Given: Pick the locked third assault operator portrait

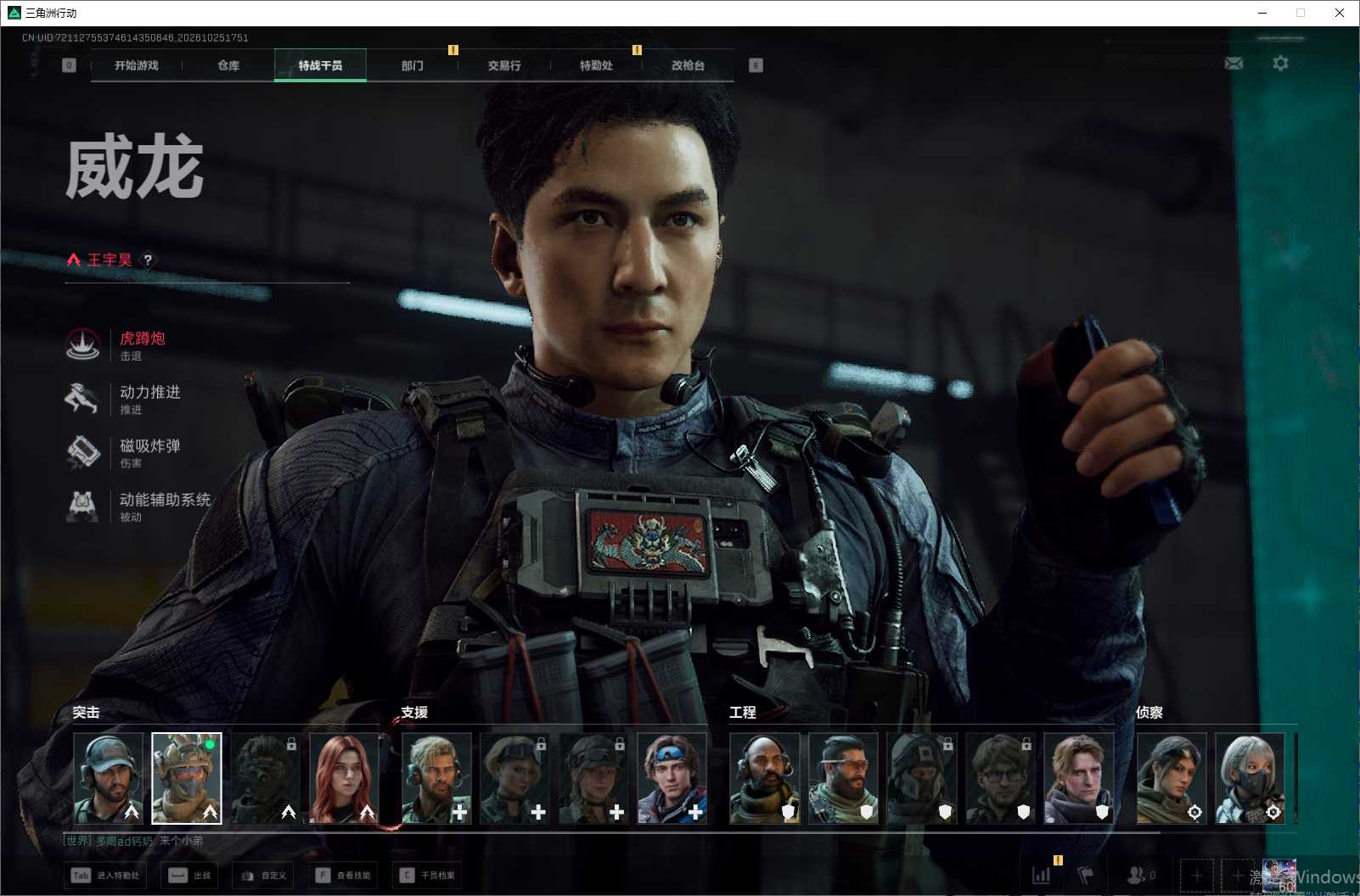Looking at the screenshot, I should click(266, 779).
